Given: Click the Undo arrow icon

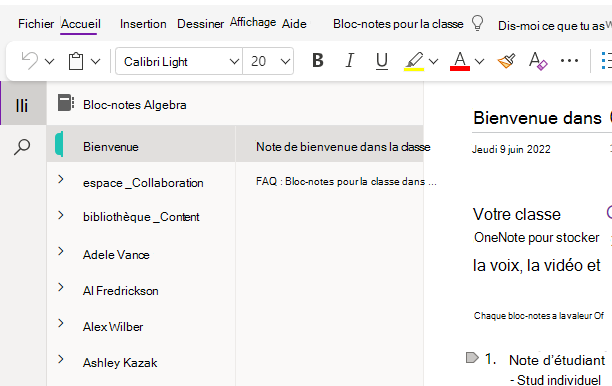Looking at the screenshot, I should [x=30, y=61].
